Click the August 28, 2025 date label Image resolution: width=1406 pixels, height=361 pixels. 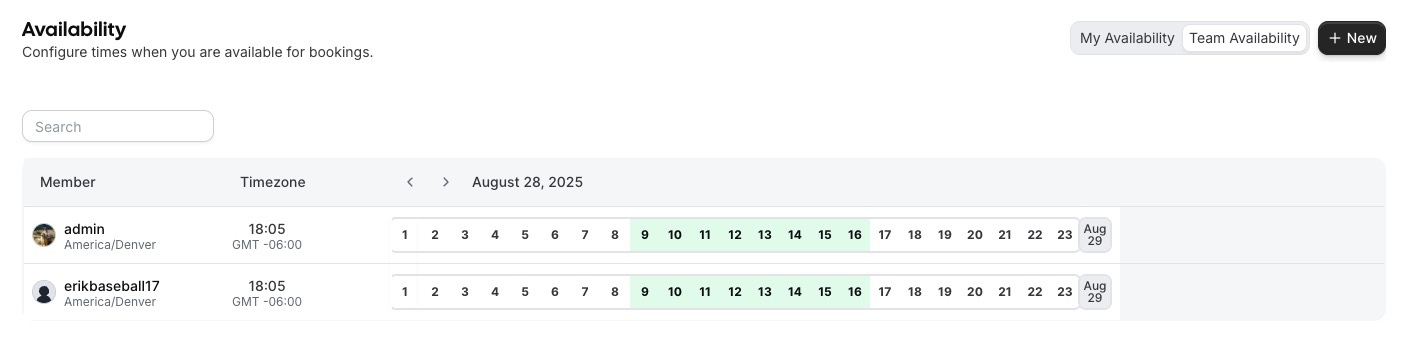(527, 182)
